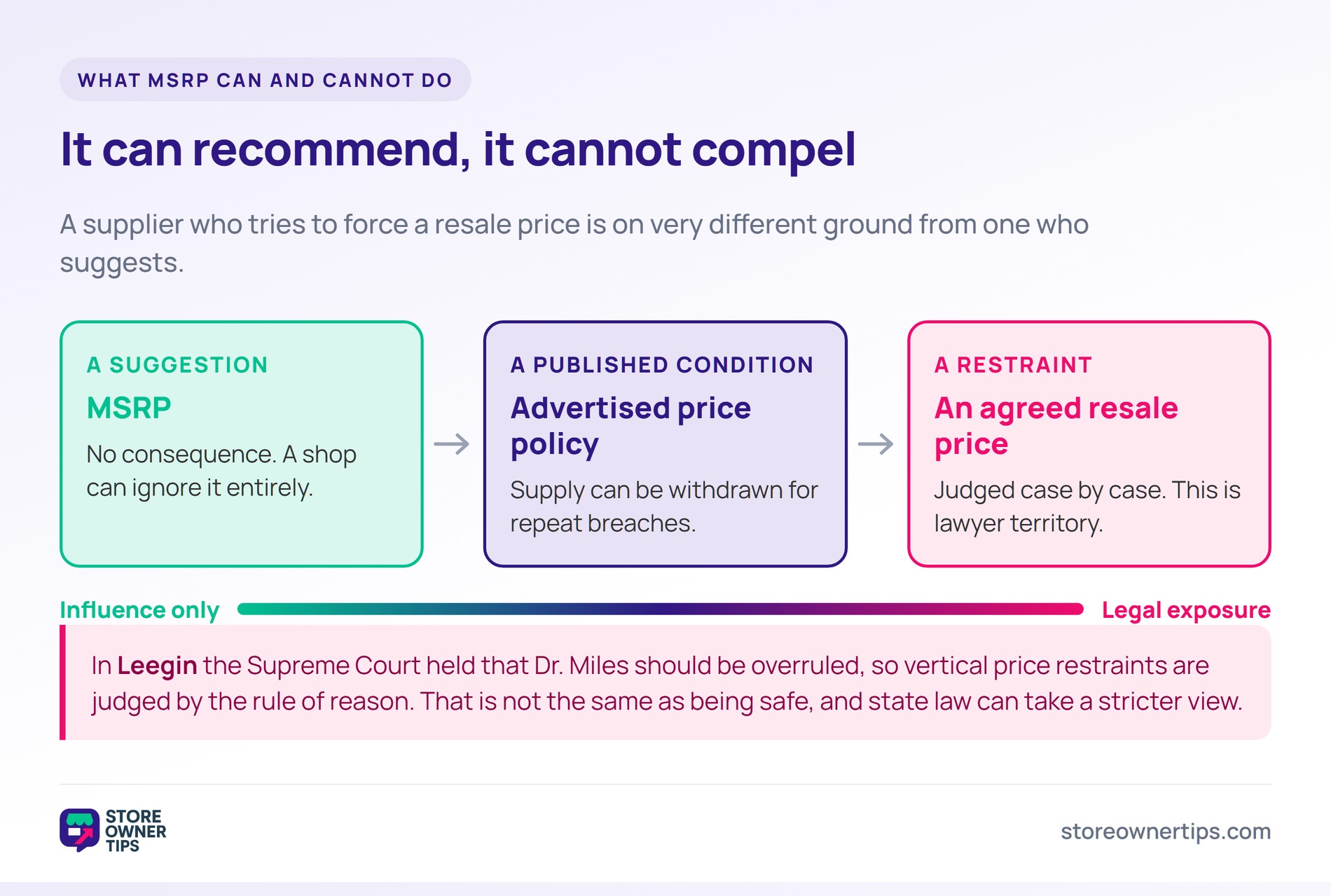Screen dimensions: 1331x896
Task: Click the pink Supreme Court callout box
Action: [x=665, y=682]
